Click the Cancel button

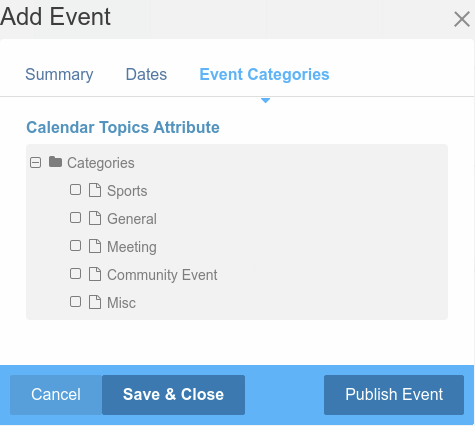click(56, 395)
